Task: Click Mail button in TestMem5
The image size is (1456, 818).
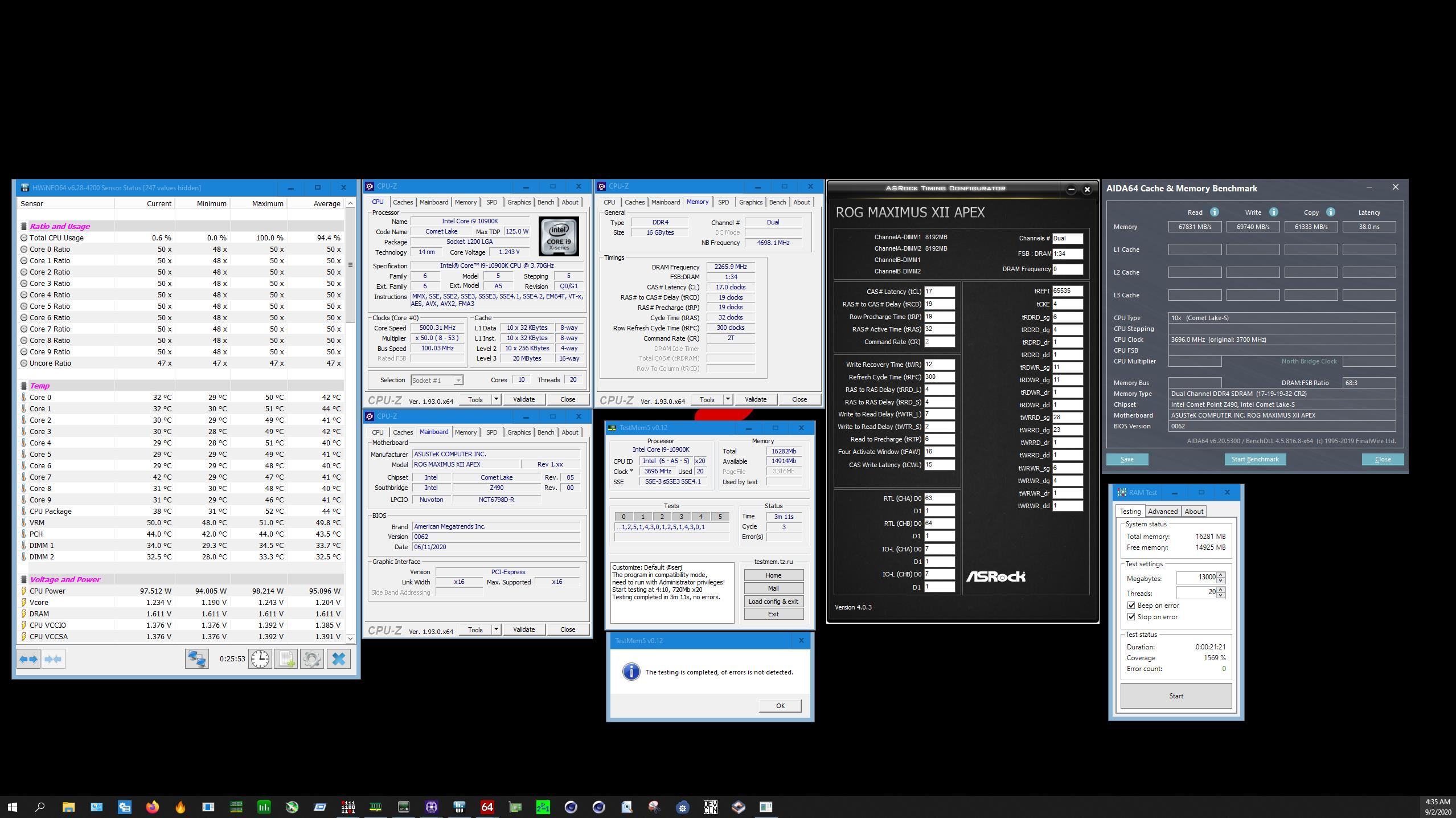Action: pyautogui.click(x=773, y=588)
